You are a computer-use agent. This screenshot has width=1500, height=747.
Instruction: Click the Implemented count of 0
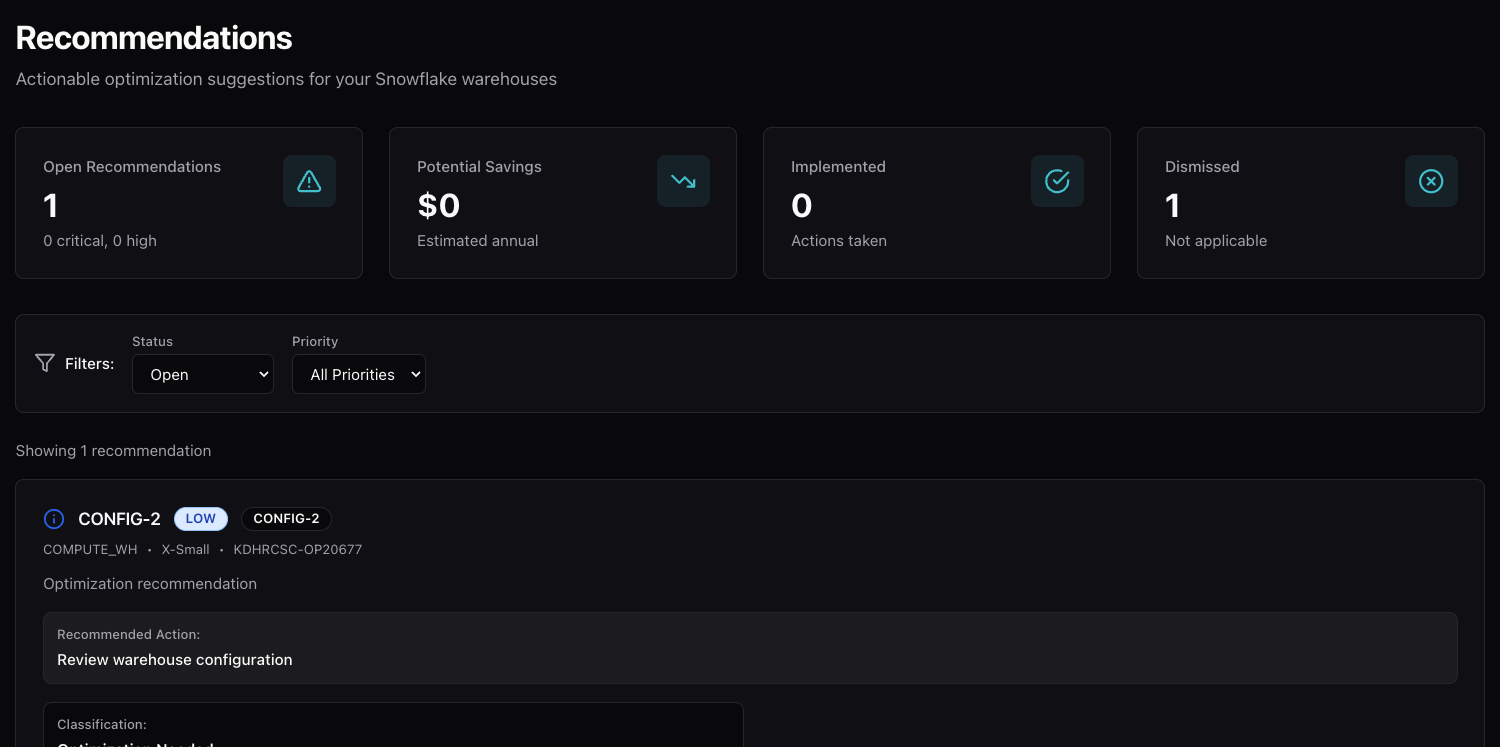(801, 206)
